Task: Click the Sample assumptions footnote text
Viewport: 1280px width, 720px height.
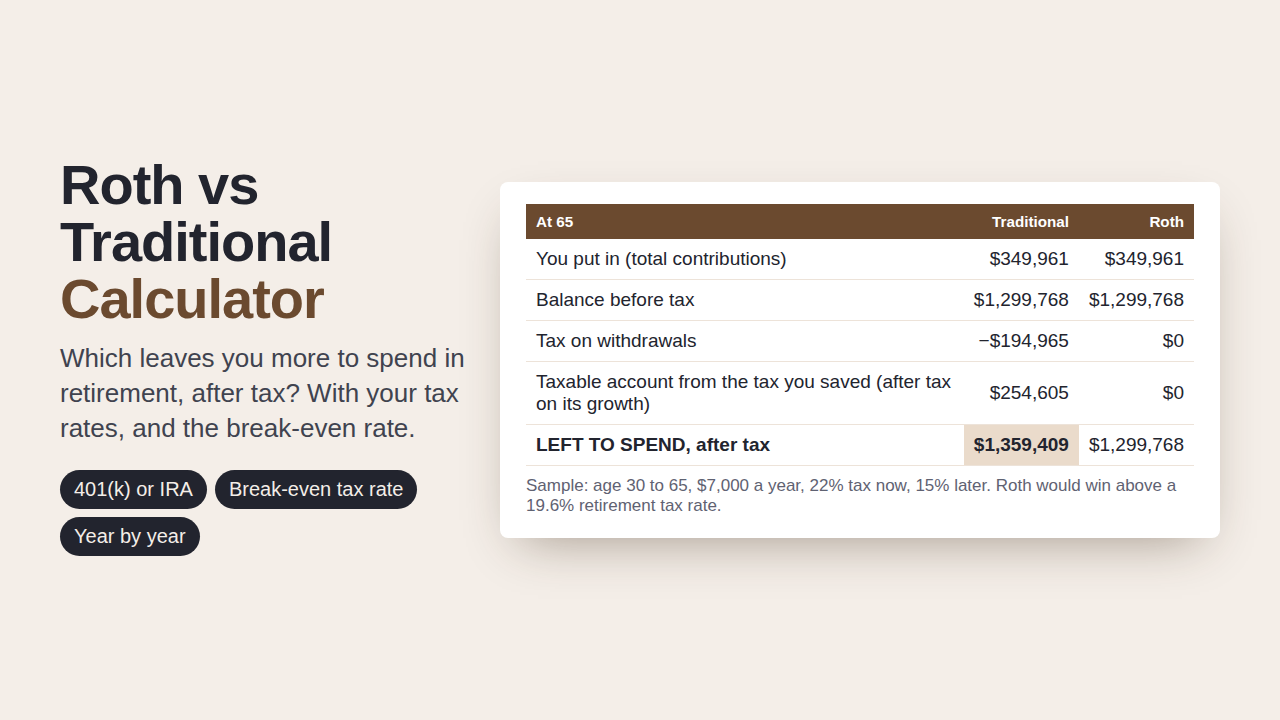Action: (x=851, y=495)
